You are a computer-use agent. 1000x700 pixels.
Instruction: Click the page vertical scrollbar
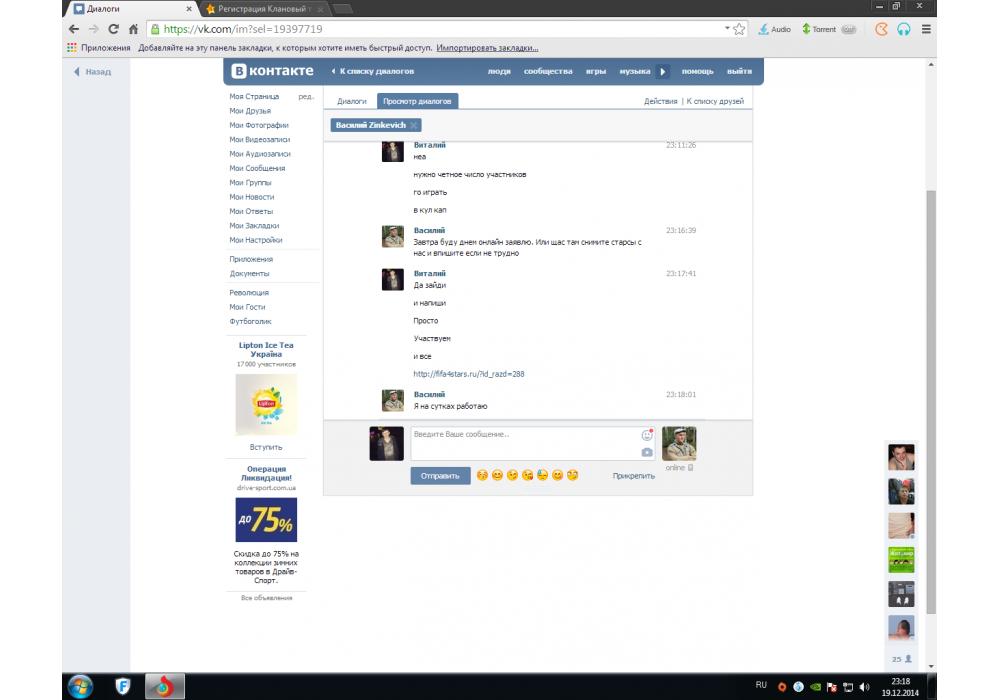click(x=932, y=400)
